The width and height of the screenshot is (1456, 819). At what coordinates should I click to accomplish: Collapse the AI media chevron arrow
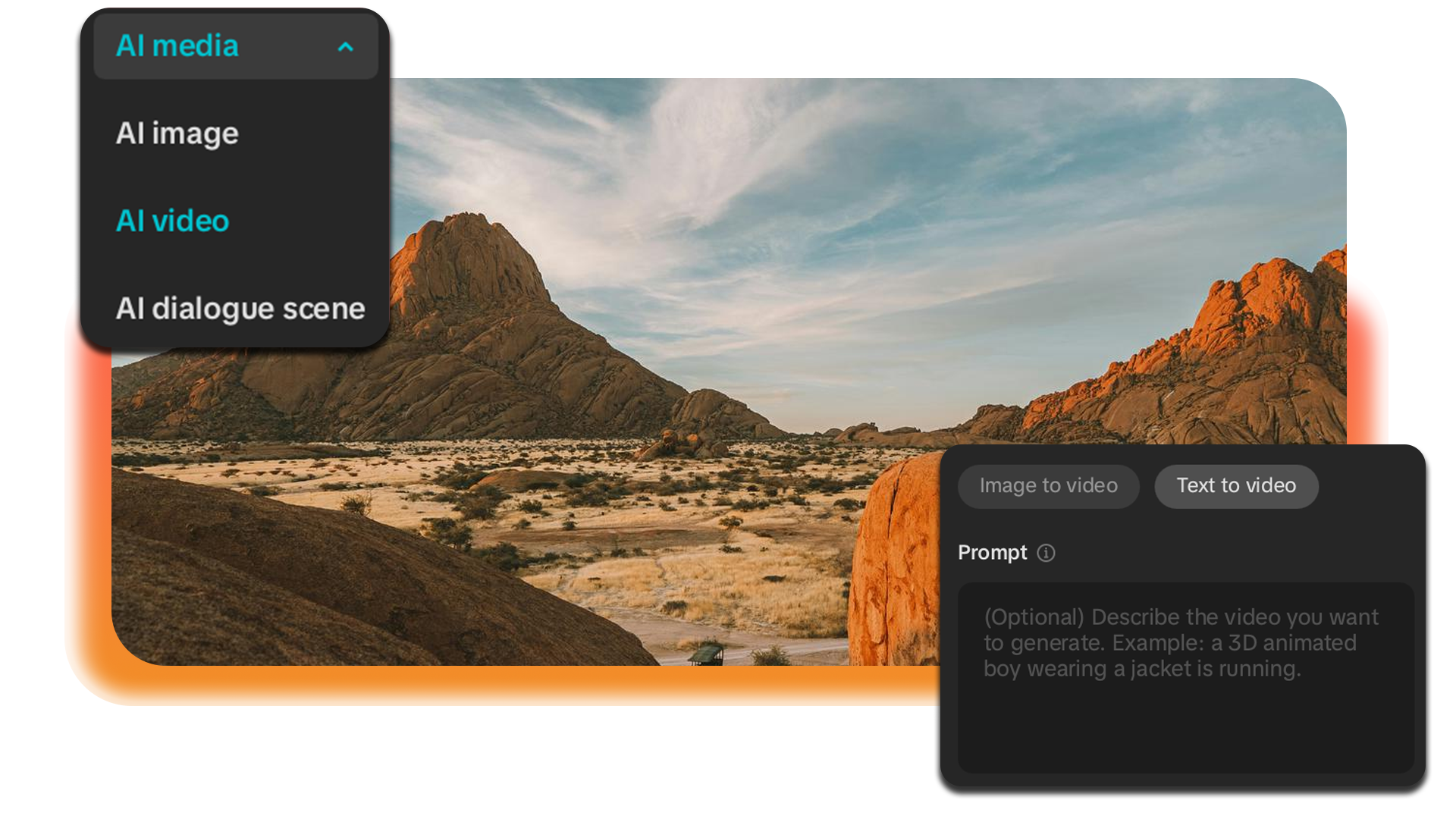click(x=345, y=47)
